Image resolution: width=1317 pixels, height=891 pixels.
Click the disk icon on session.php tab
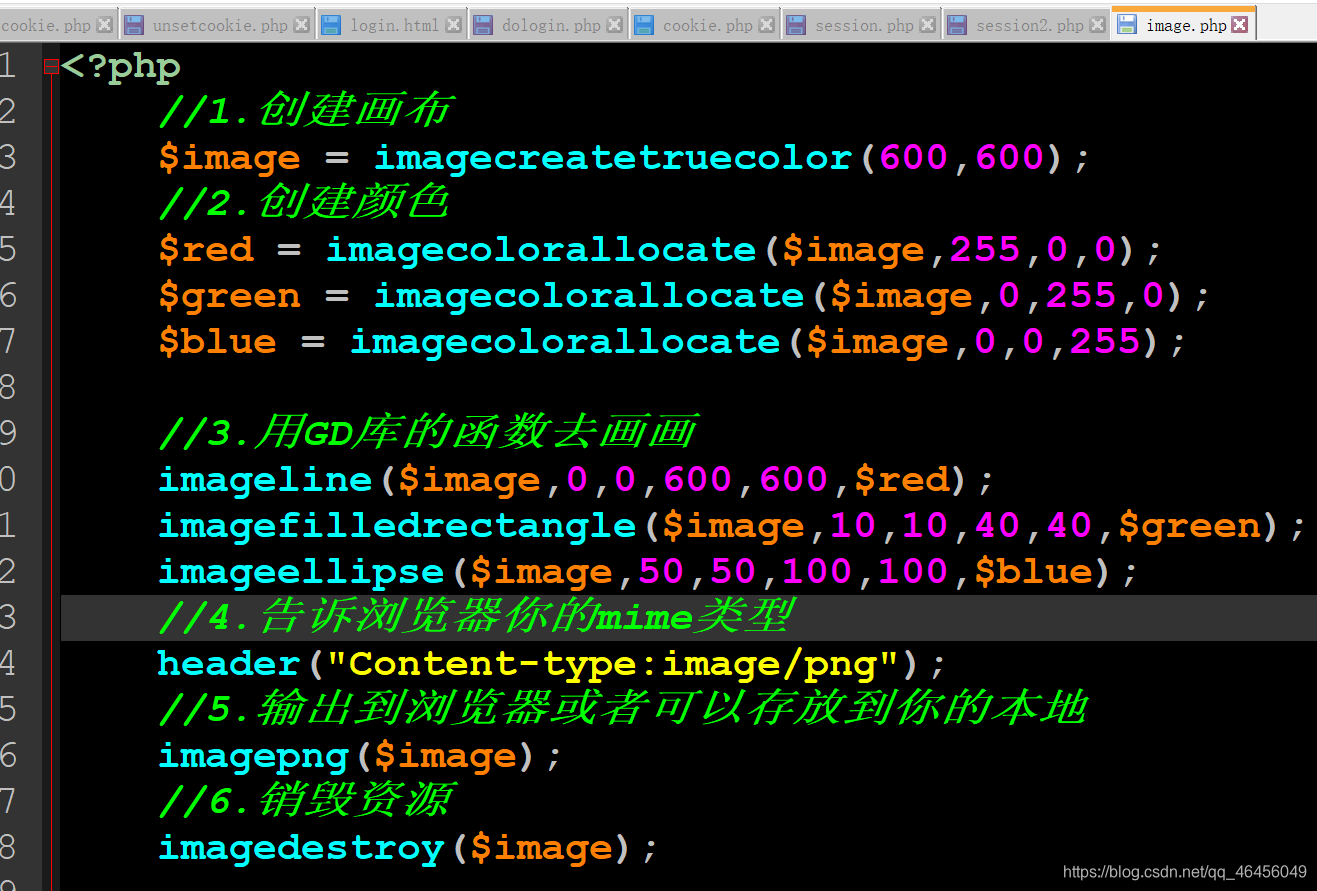[x=797, y=25]
